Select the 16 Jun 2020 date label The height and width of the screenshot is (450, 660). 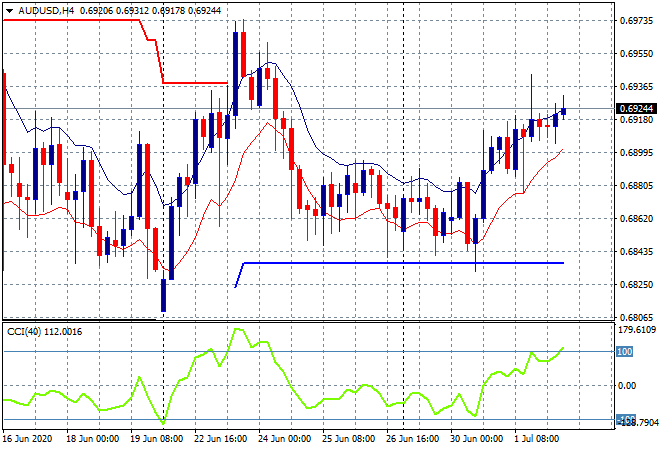27,439
